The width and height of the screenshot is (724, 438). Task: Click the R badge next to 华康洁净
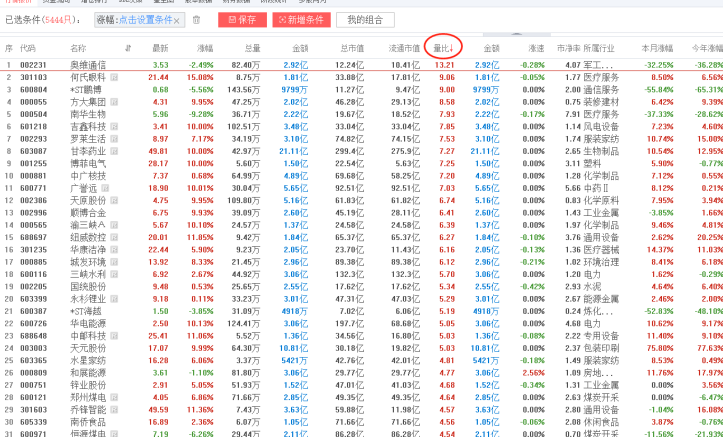point(114,249)
